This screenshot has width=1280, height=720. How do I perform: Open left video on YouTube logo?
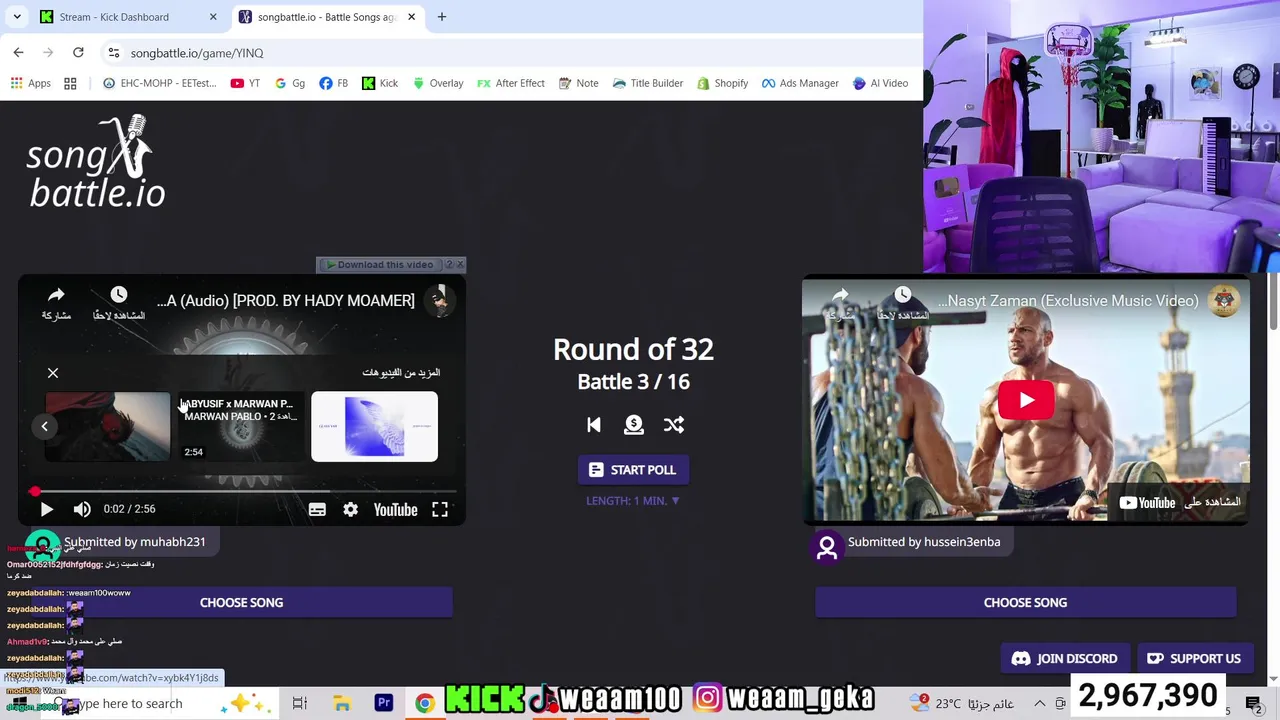pos(395,509)
